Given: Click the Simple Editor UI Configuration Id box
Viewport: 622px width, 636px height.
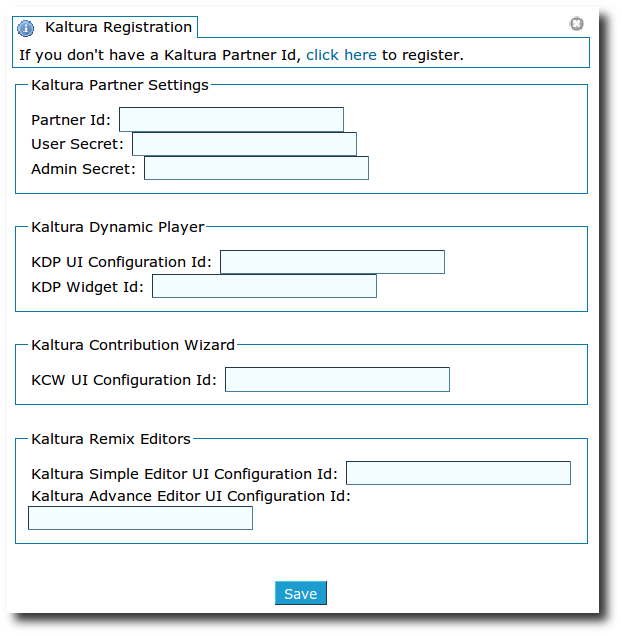Looking at the screenshot, I should pos(458,473).
